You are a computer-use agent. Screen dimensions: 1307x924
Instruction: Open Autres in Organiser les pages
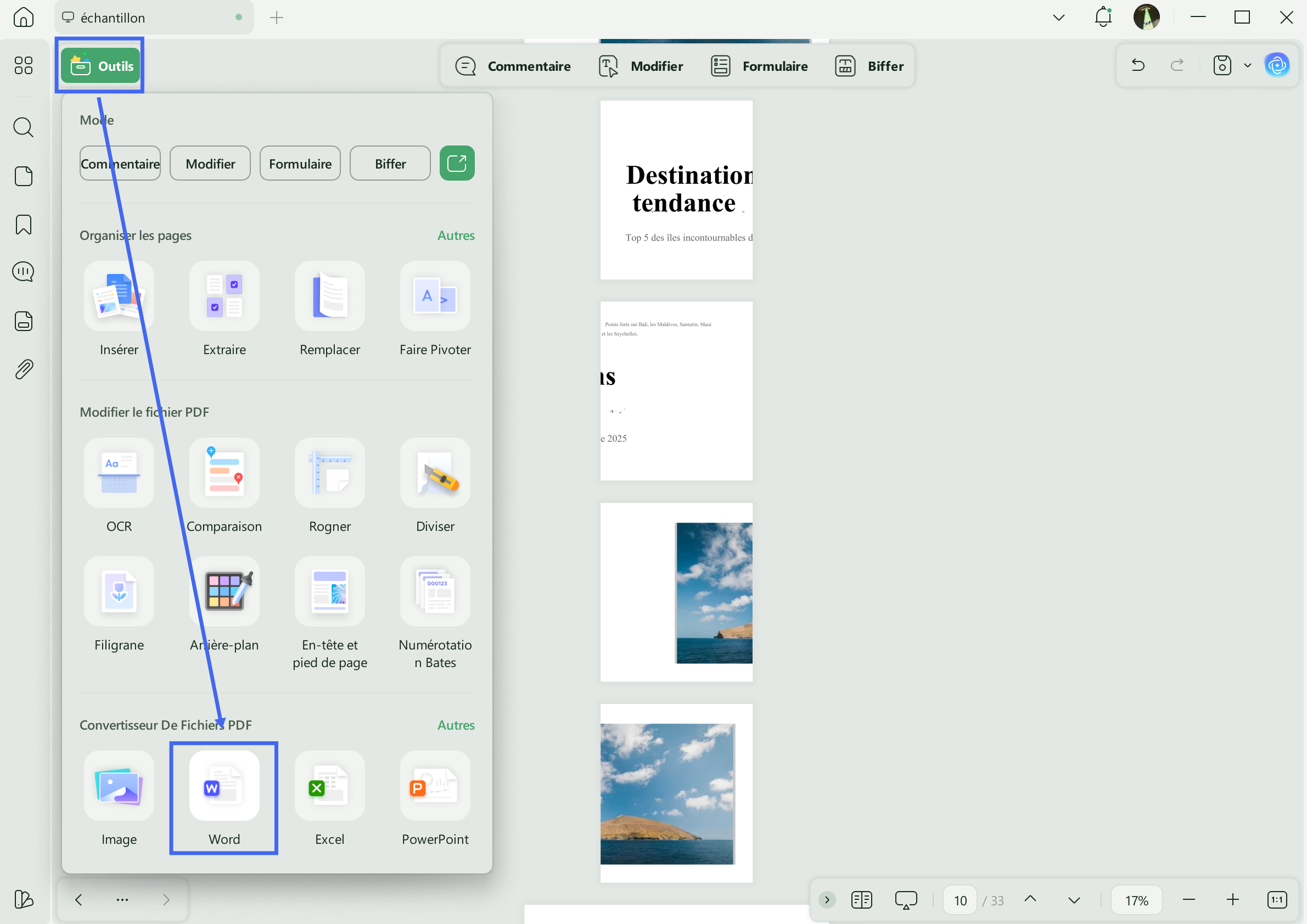click(x=456, y=235)
